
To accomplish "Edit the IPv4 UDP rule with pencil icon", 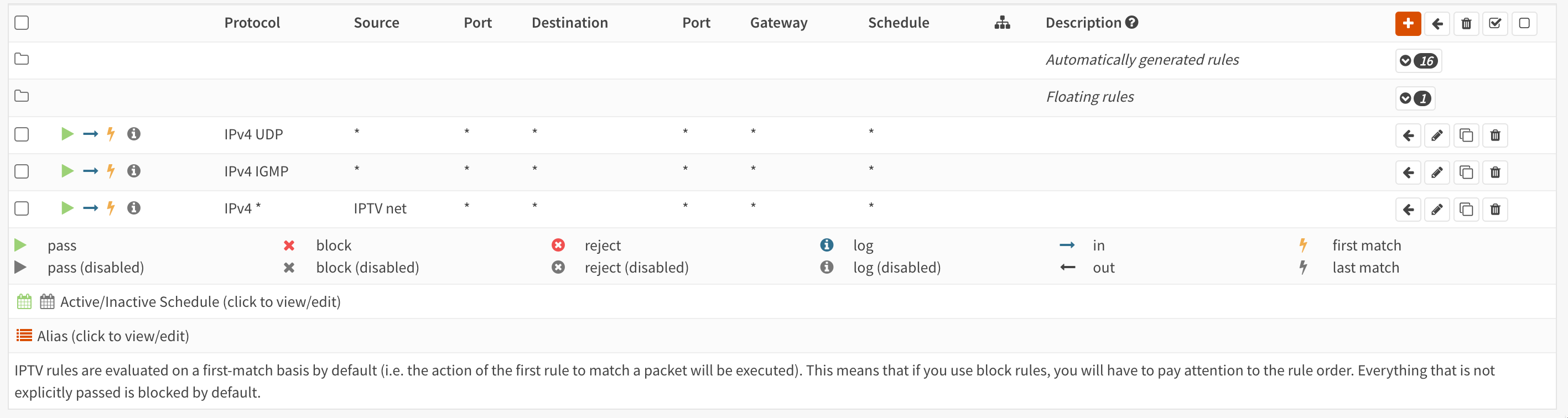I will [1436, 135].
